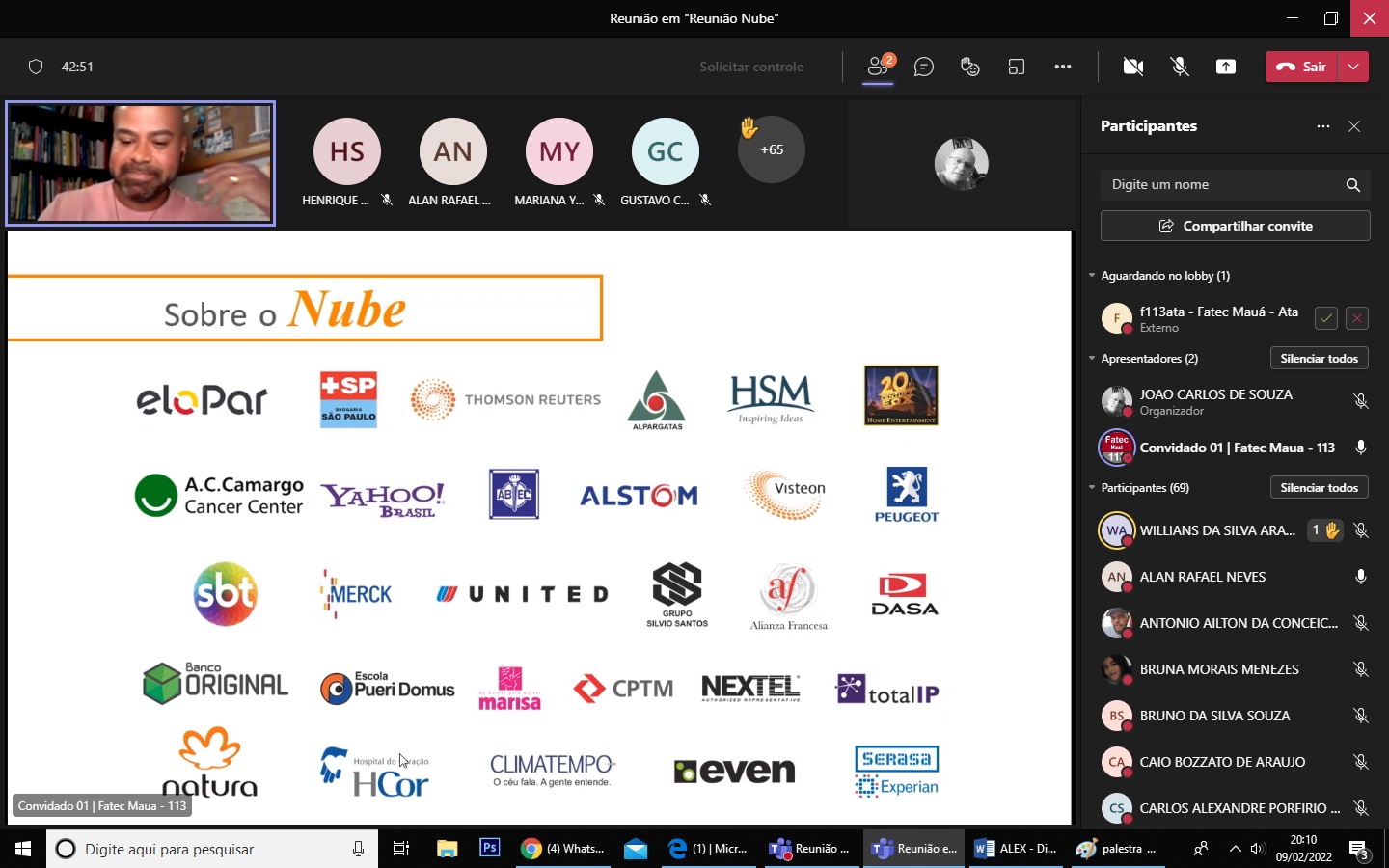
Task: Open more options in Participantes panel header
Action: (x=1323, y=126)
